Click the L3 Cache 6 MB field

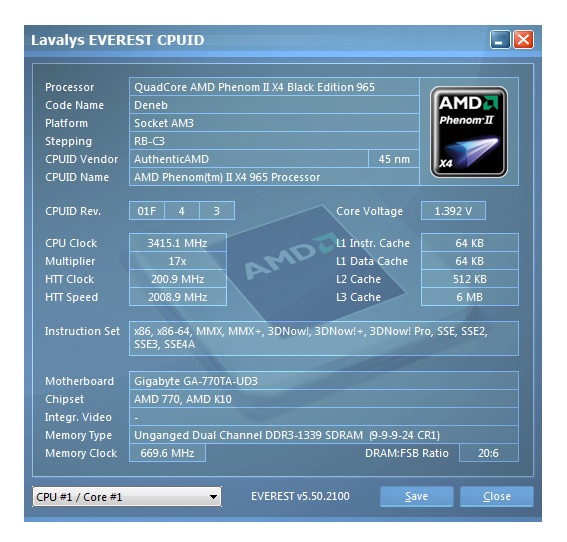pos(470,297)
